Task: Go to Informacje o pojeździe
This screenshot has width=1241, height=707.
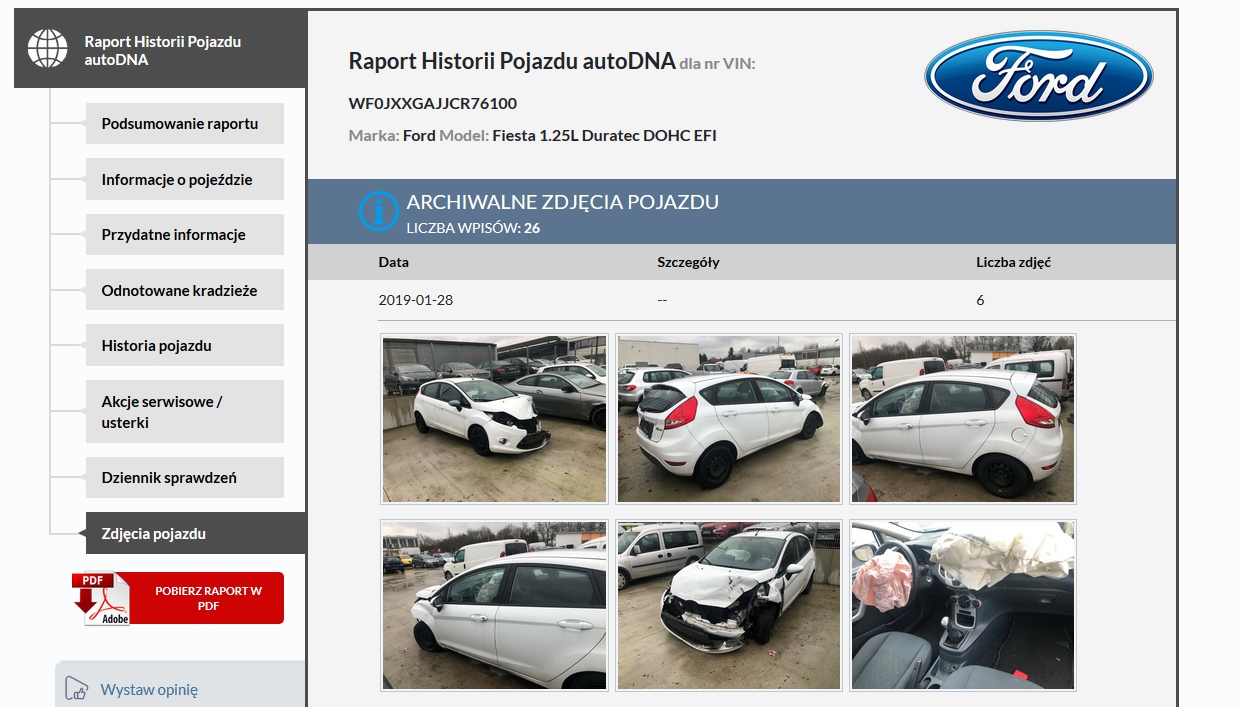Action: [x=184, y=180]
